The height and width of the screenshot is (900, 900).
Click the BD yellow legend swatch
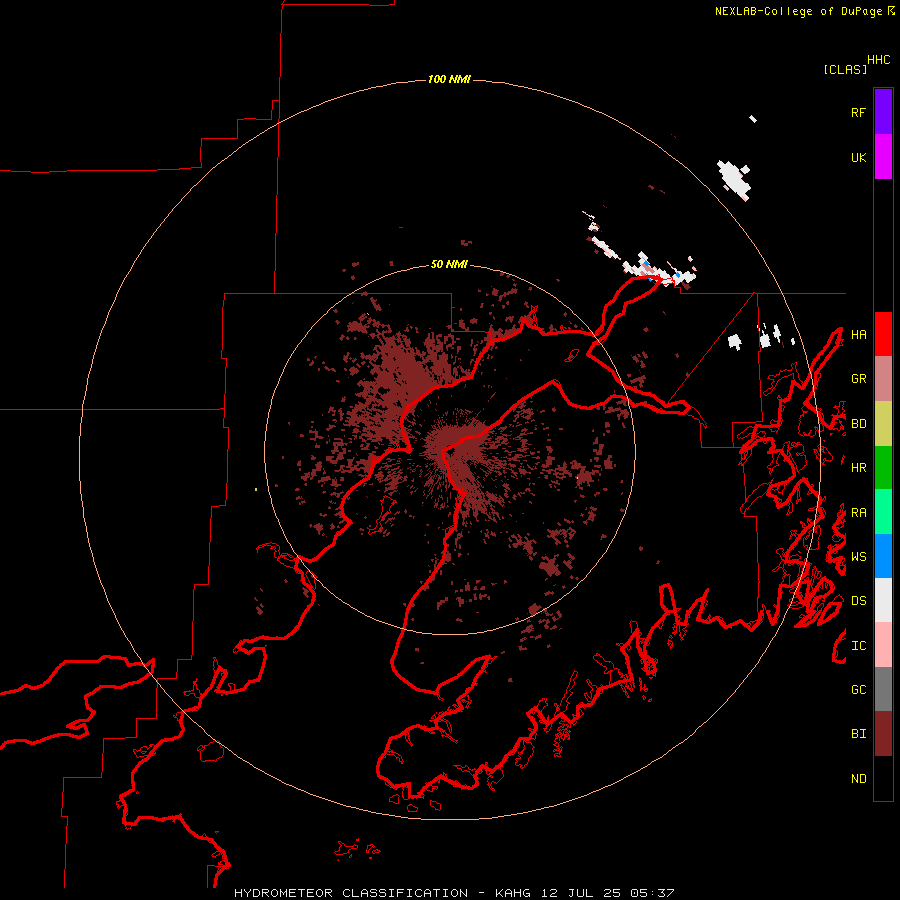coord(883,423)
